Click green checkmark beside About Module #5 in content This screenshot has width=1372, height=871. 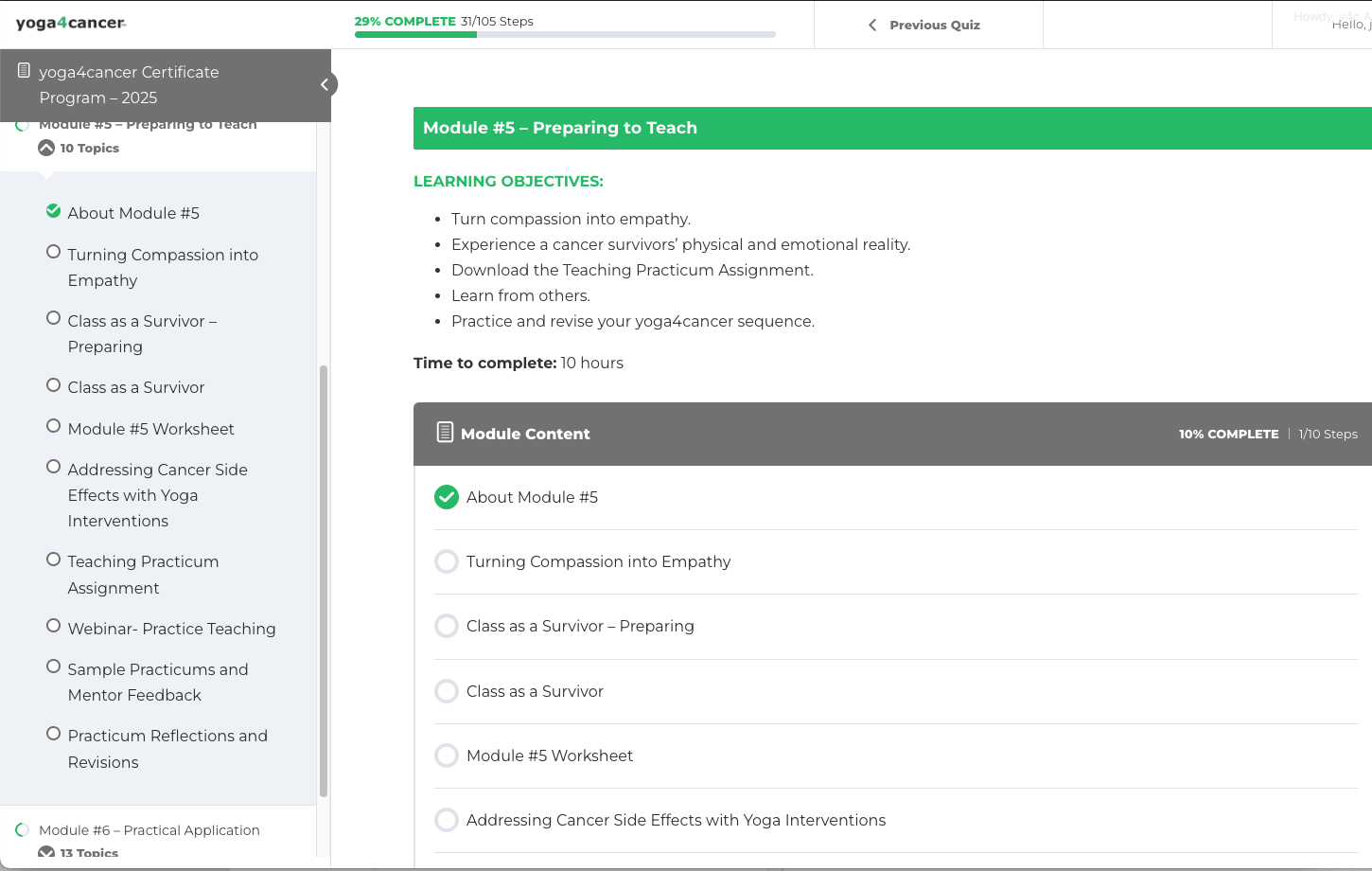[x=447, y=497]
